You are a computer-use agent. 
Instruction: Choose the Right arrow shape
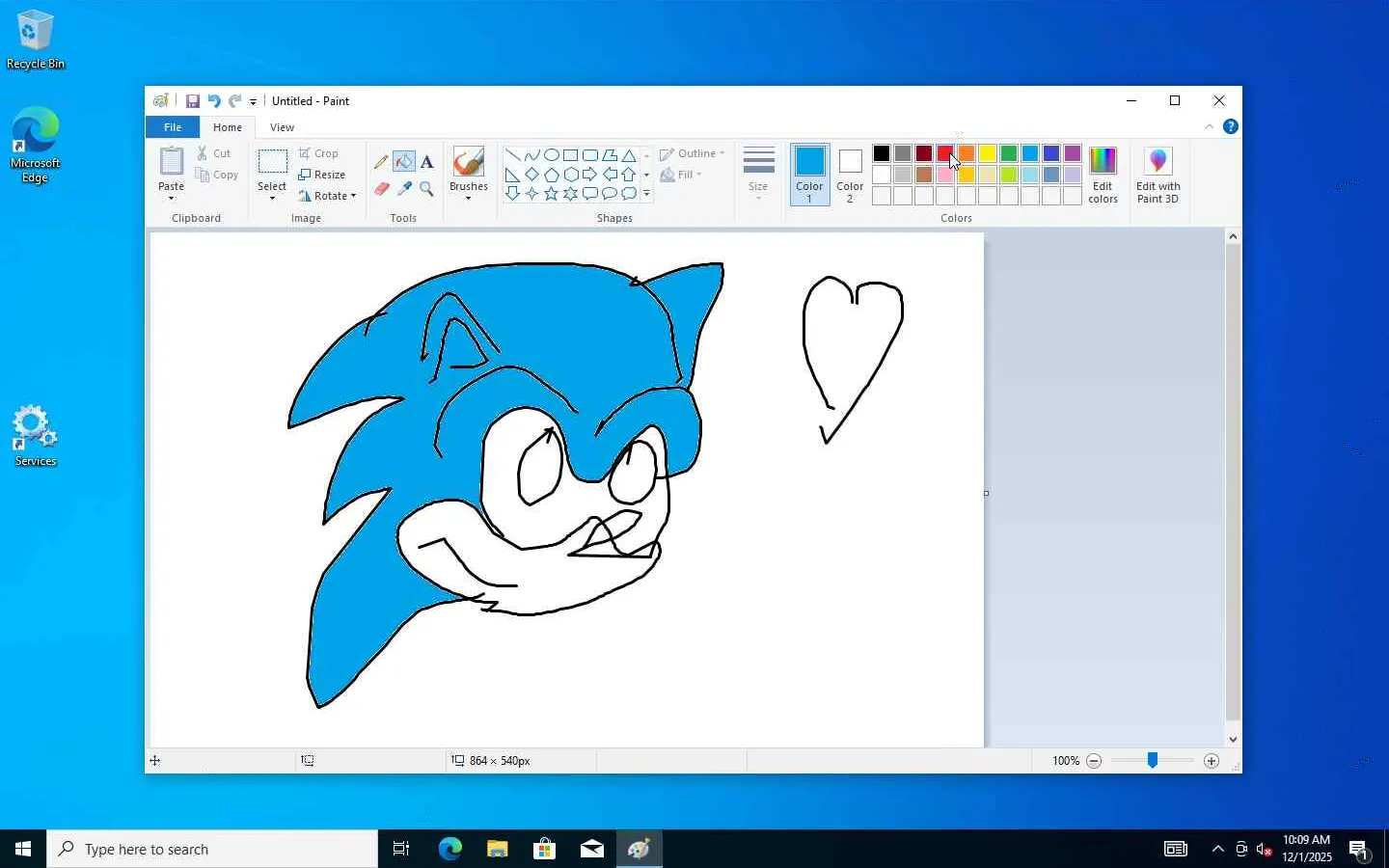click(x=589, y=175)
